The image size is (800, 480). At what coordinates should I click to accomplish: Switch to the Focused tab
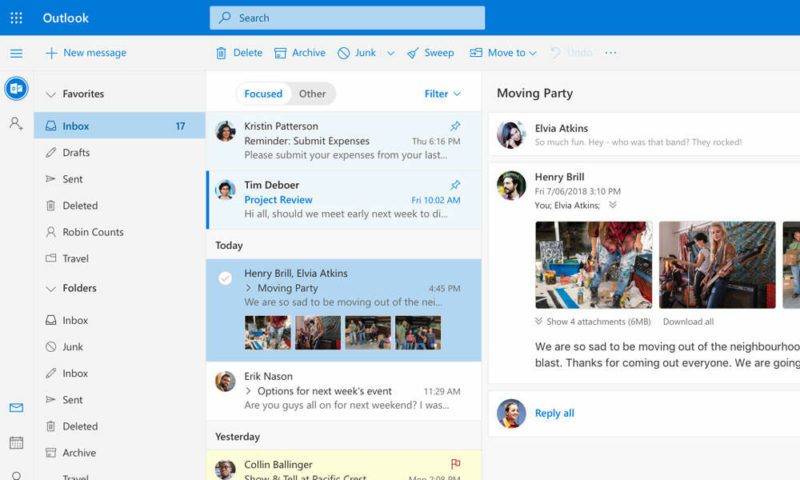click(263, 94)
